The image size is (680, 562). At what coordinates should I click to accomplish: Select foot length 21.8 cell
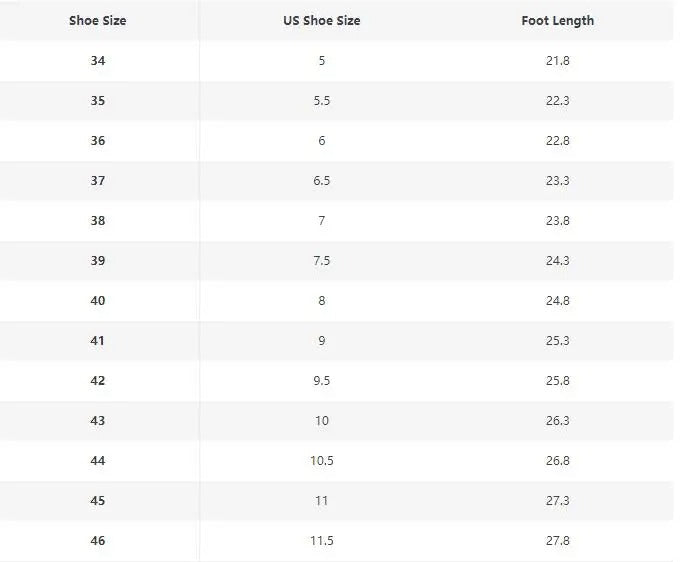pos(557,61)
